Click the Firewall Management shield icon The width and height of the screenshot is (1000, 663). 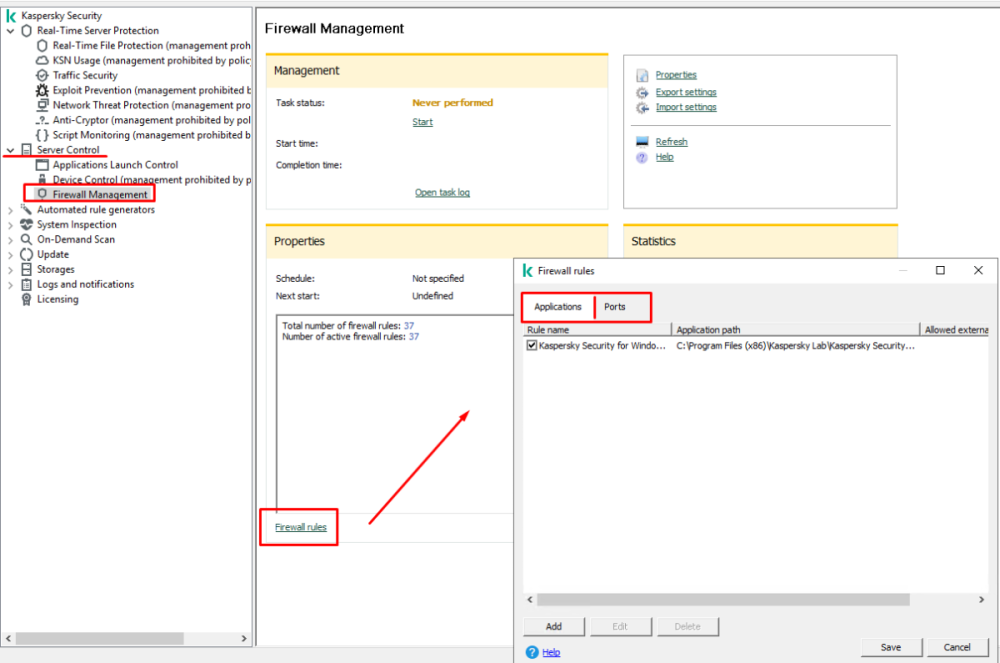click(42, 194)
